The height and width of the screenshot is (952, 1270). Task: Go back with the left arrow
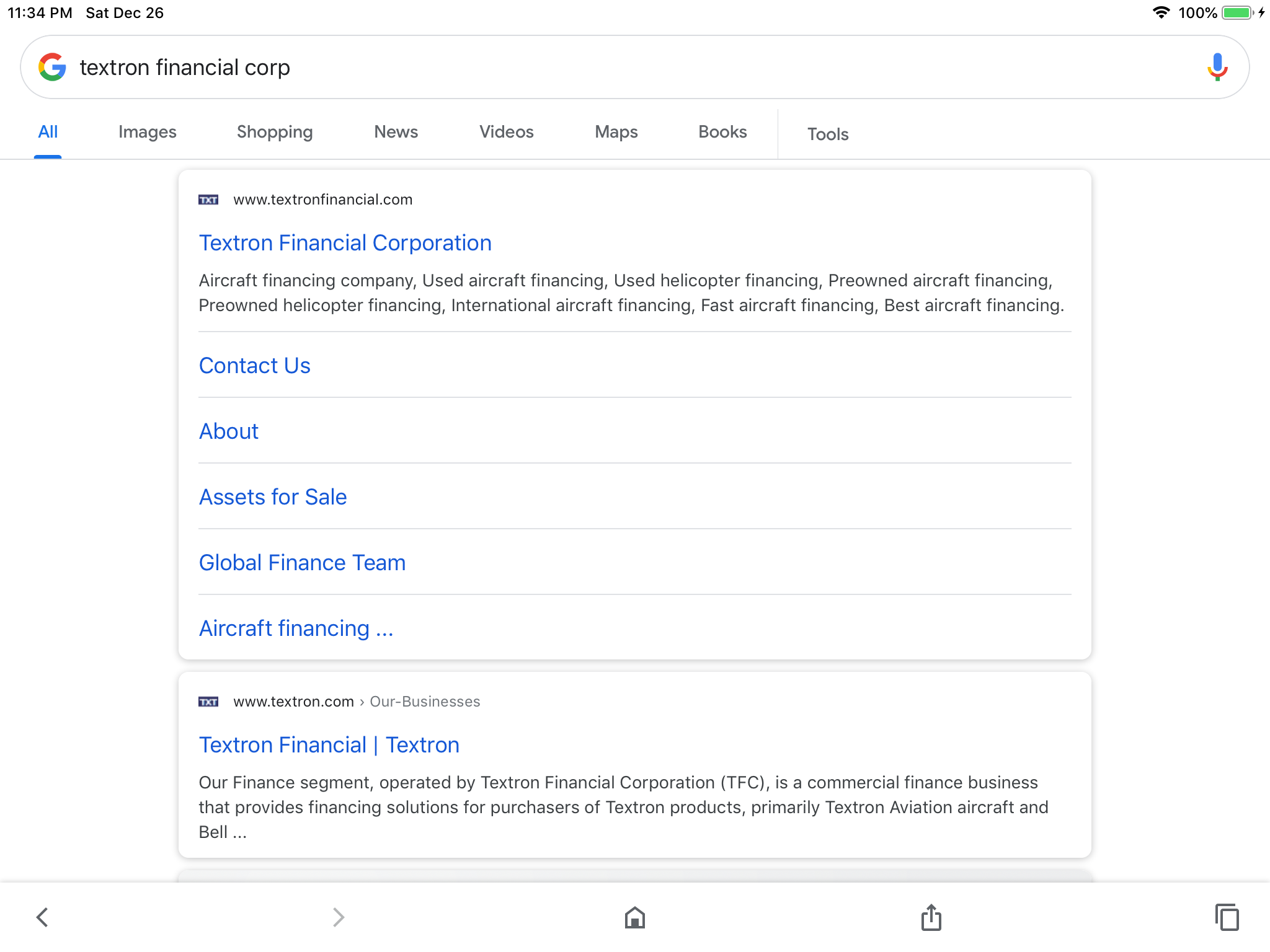(42, 917)
